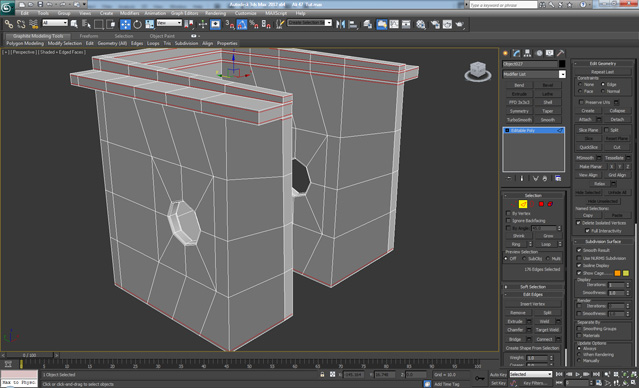
Task: Open the Hierarchy command panel tab
Action: [x=527, y=53]
